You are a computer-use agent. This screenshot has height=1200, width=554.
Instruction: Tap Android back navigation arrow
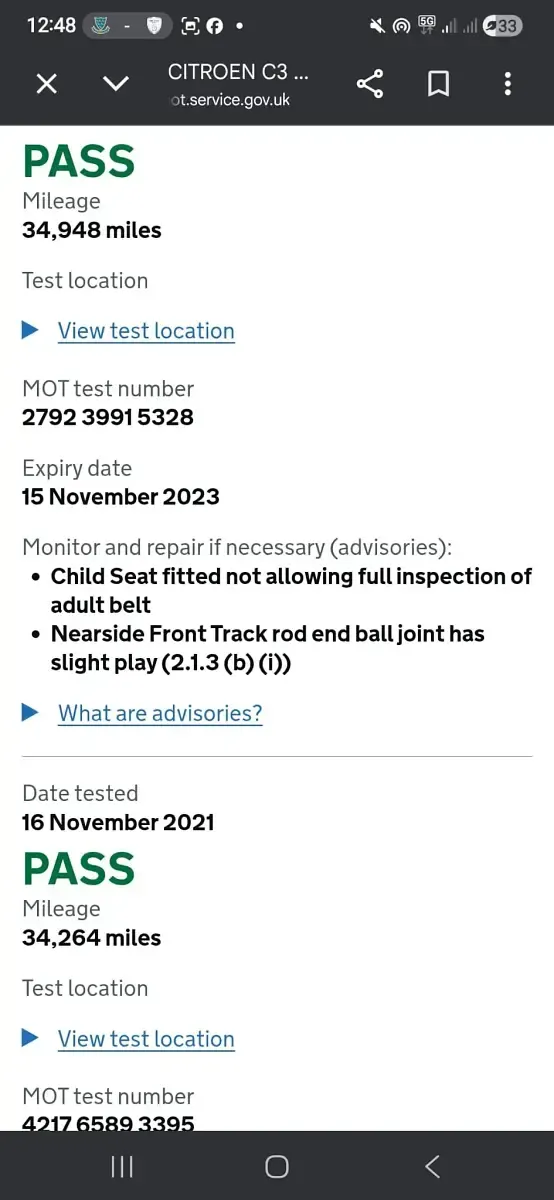(432, 1166)
